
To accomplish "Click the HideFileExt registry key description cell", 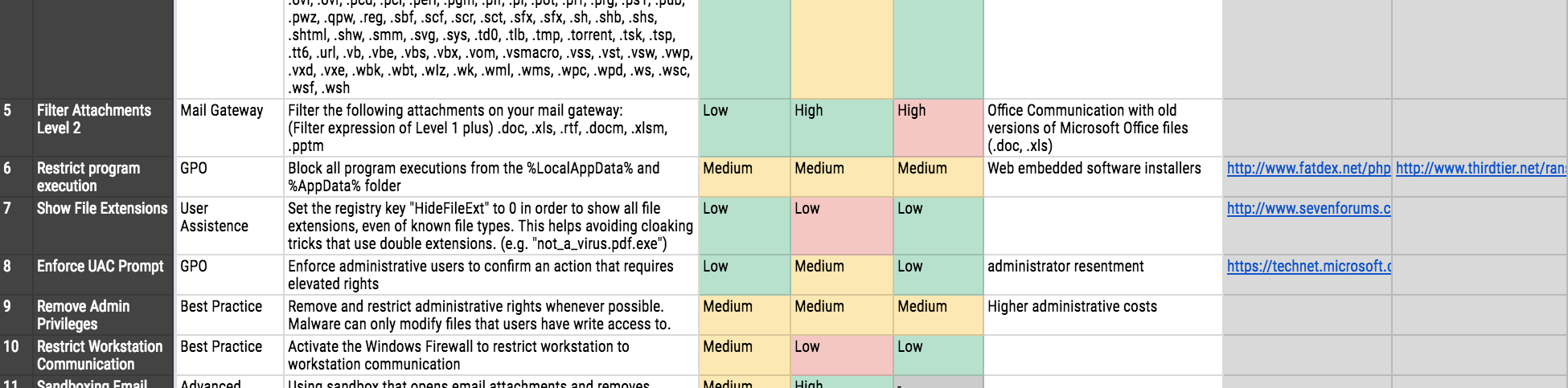I will tap(491, 226).
